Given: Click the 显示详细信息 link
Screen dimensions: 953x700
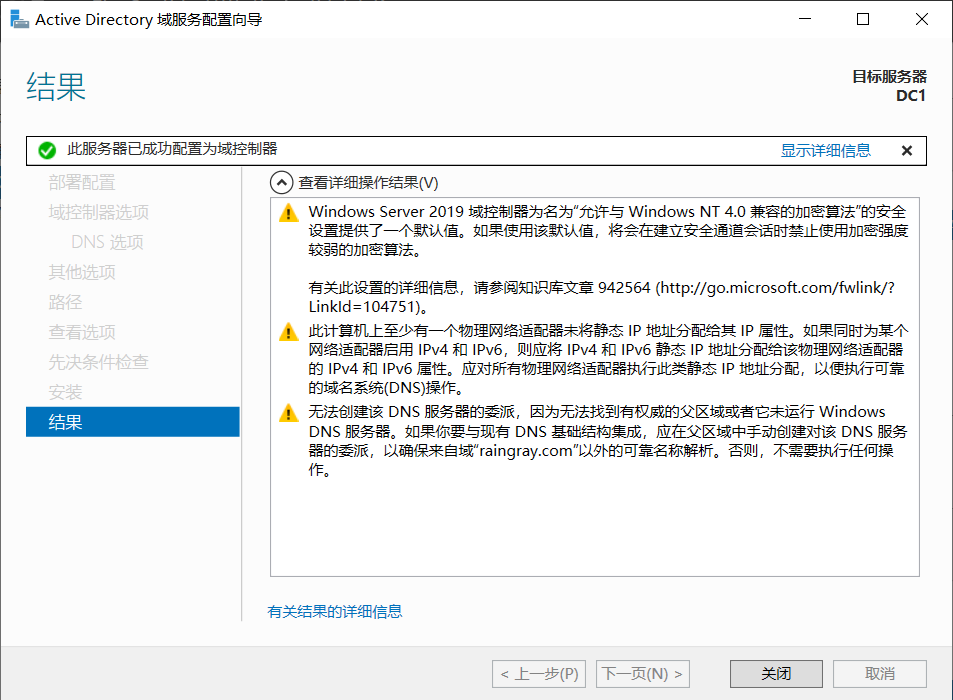Looking at the screenshot, I should (825, 150).
